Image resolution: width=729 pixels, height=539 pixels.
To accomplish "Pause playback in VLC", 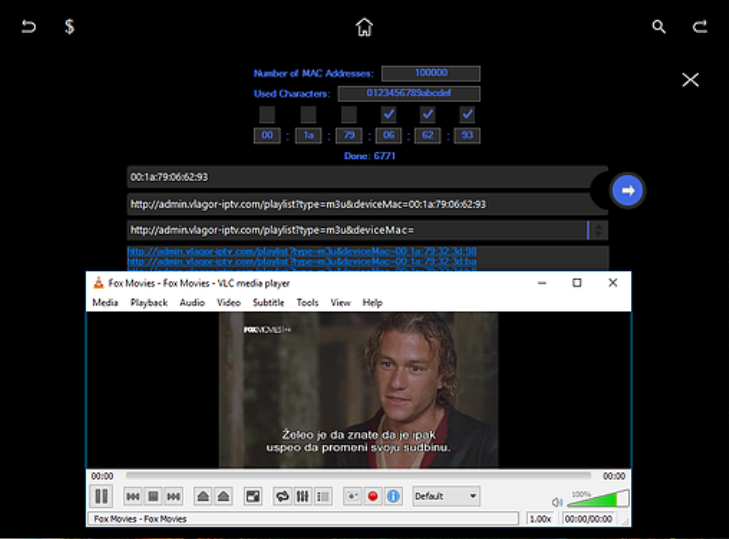I will coord(101,496).
